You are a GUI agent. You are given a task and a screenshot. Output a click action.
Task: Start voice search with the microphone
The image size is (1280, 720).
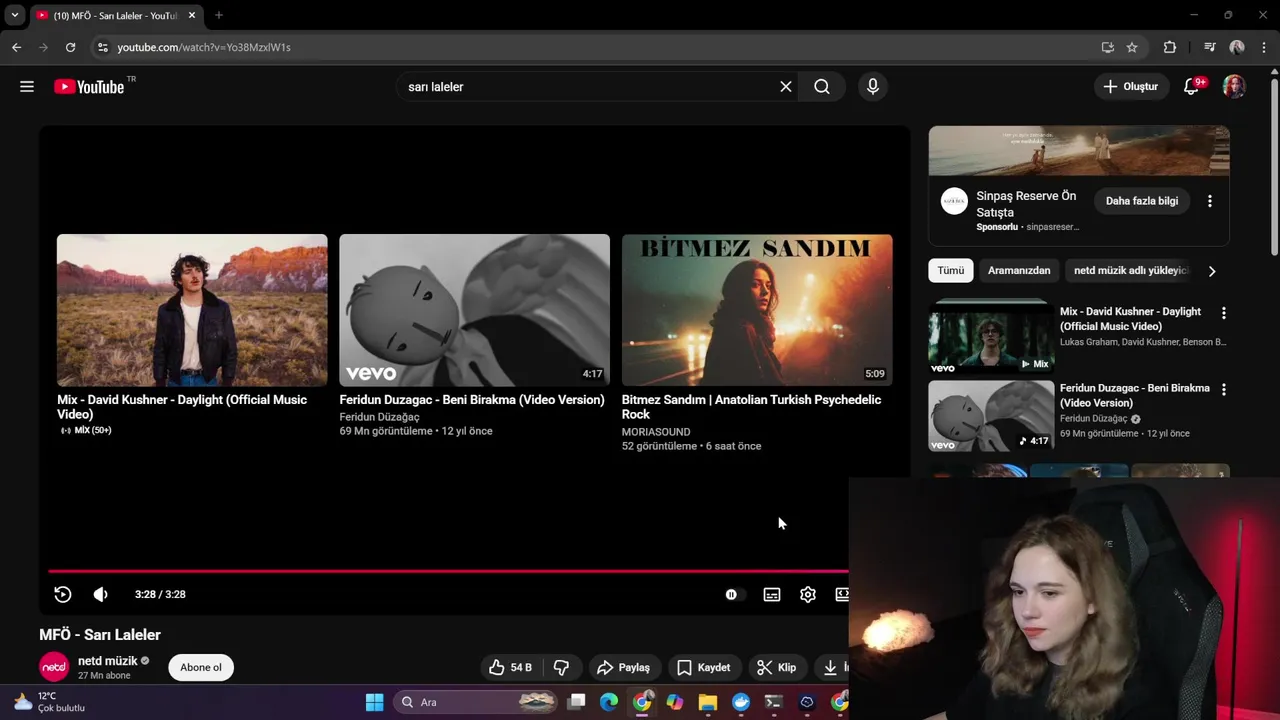pos(873,87)
